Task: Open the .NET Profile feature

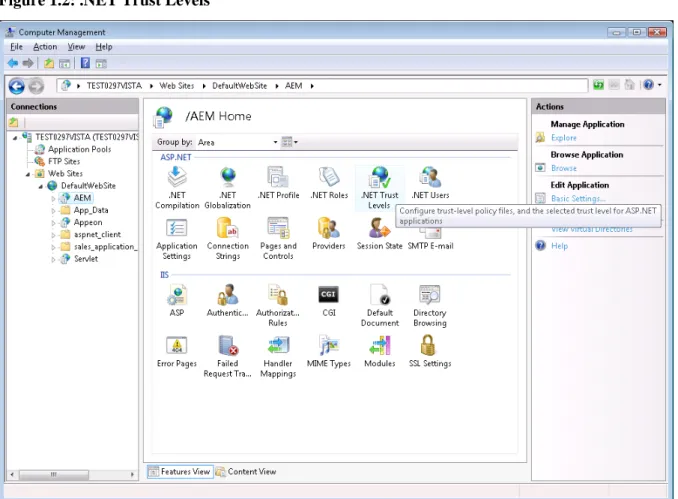Action: point(278,183)
